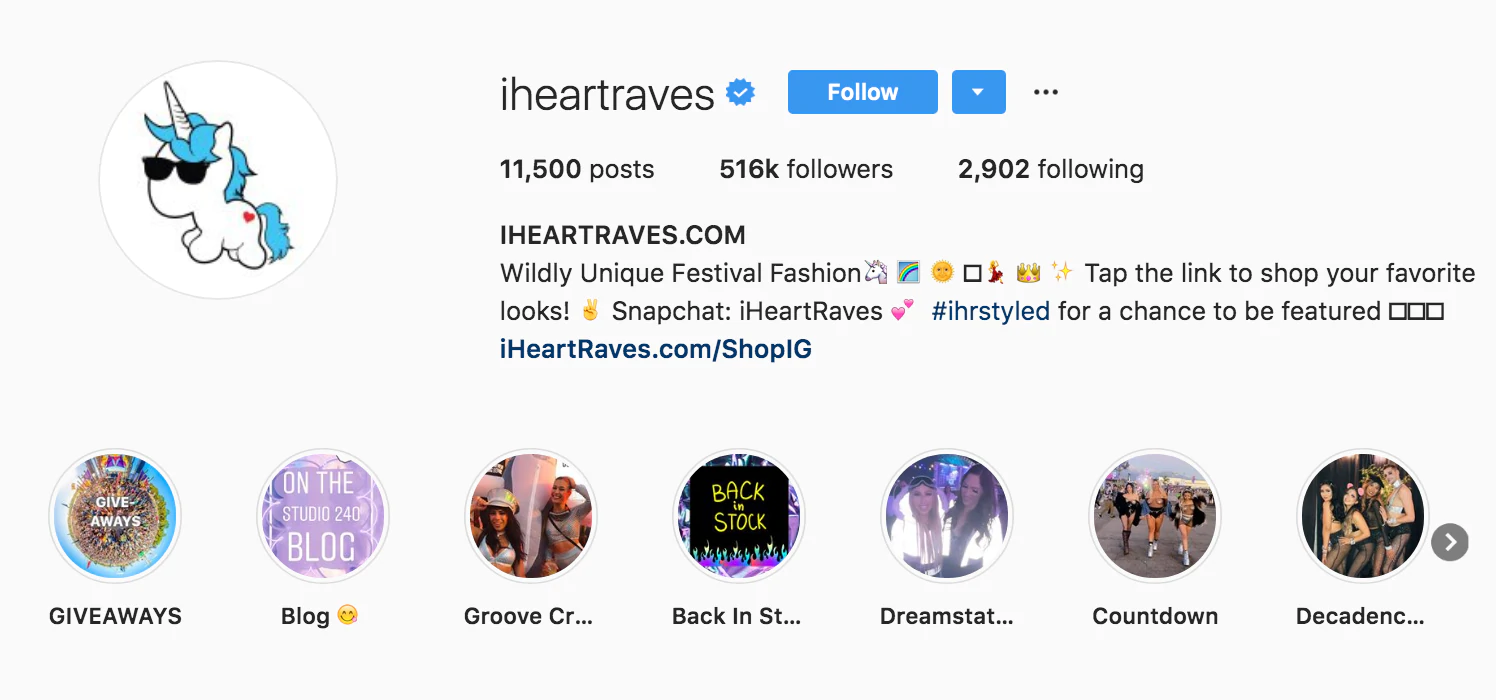Click the unicorn profile picture
This screenshot has height=700, width=1496.
point(217,180)
